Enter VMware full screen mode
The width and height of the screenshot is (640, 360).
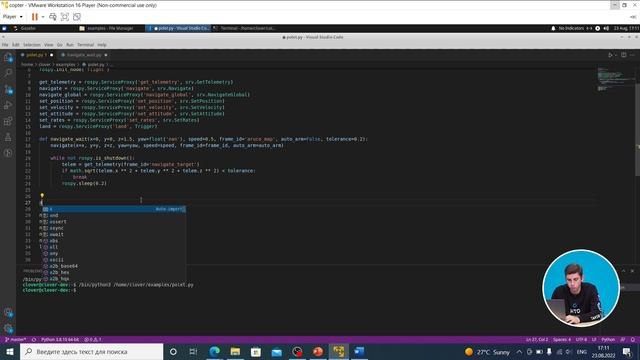coord(64,17)
